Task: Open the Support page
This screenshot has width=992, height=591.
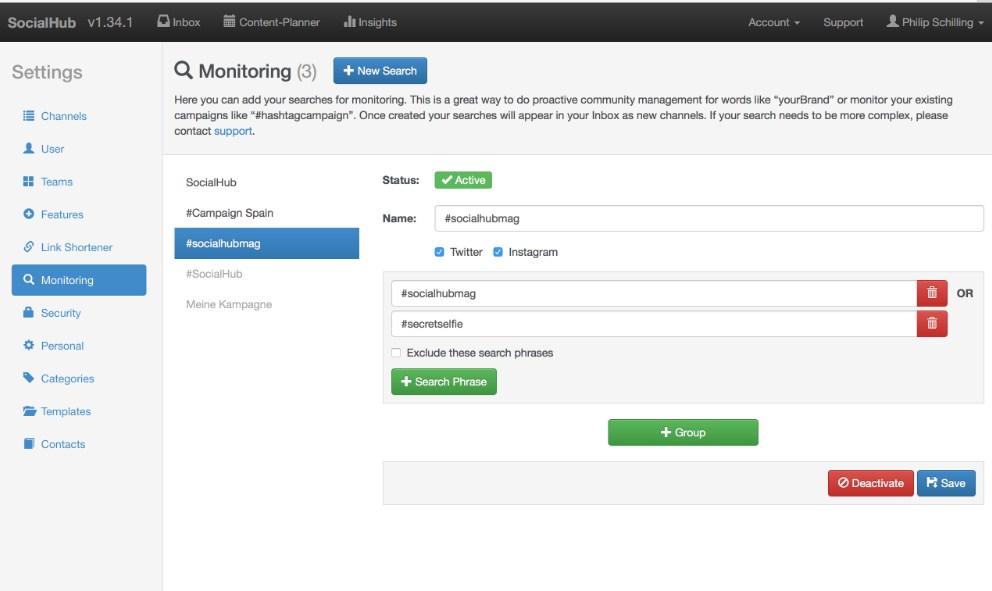Action: point(843,22)
